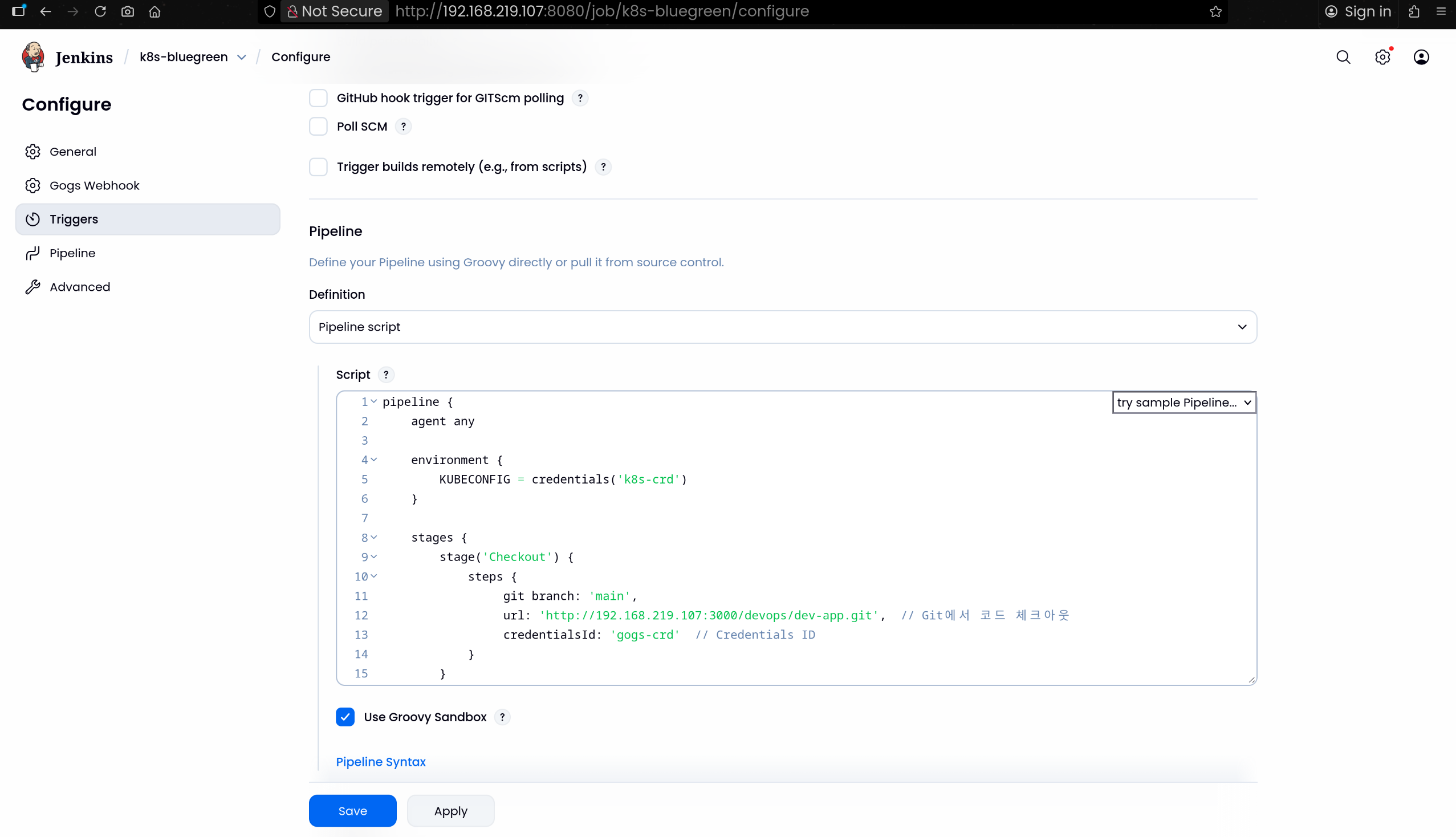Viewport: 1456px width, 837px height.
Task: Click help icon for Use Groovy Sandbox
Action: pyautogui.click(x=502, y=717)
